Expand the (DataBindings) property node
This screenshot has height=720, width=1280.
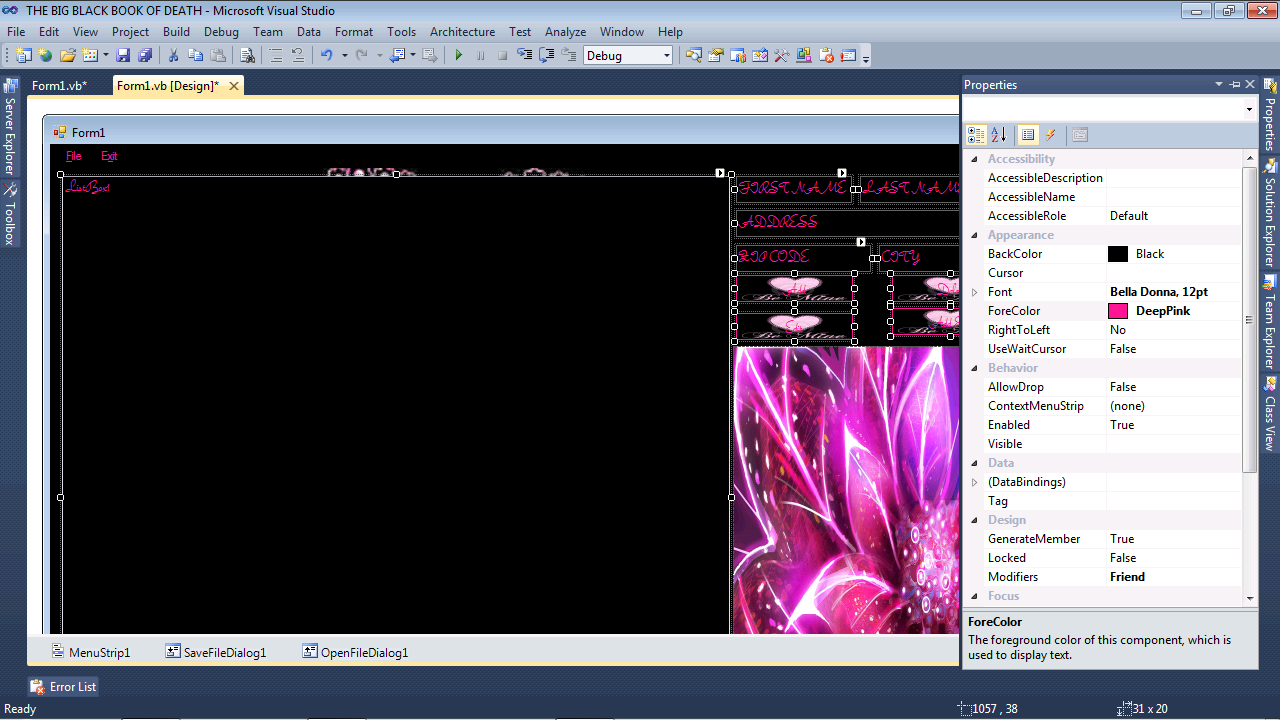point(975,482)
